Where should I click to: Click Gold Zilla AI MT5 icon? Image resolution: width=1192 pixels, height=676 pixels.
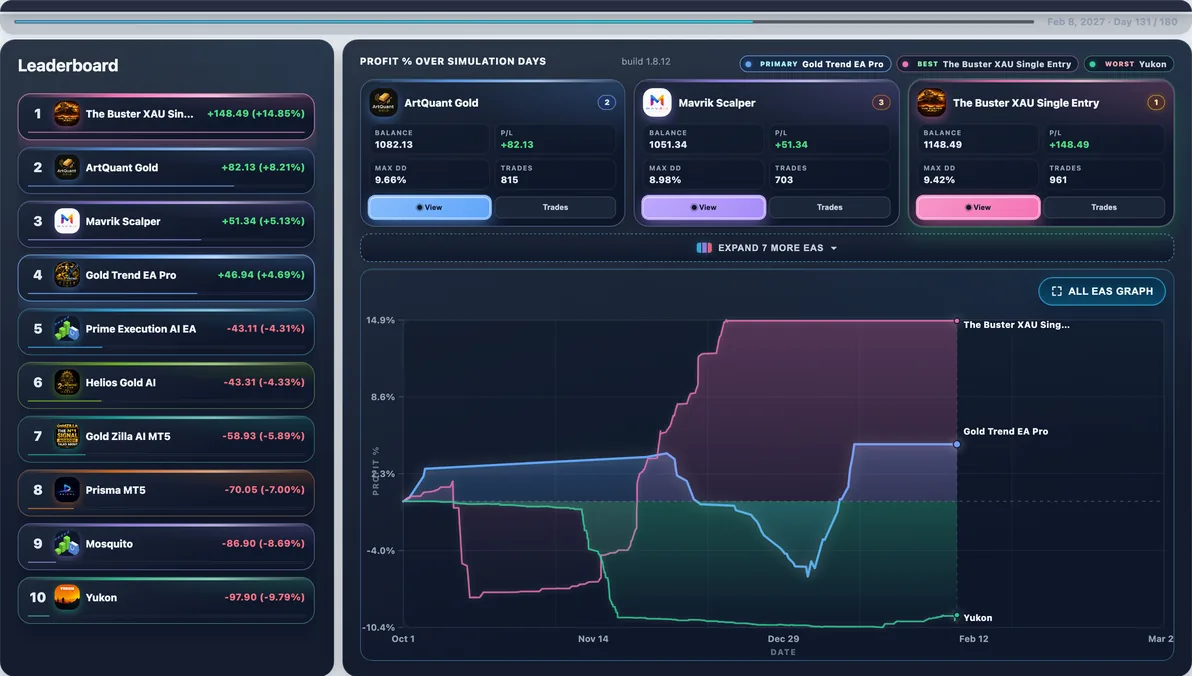[x=67, y=436]
